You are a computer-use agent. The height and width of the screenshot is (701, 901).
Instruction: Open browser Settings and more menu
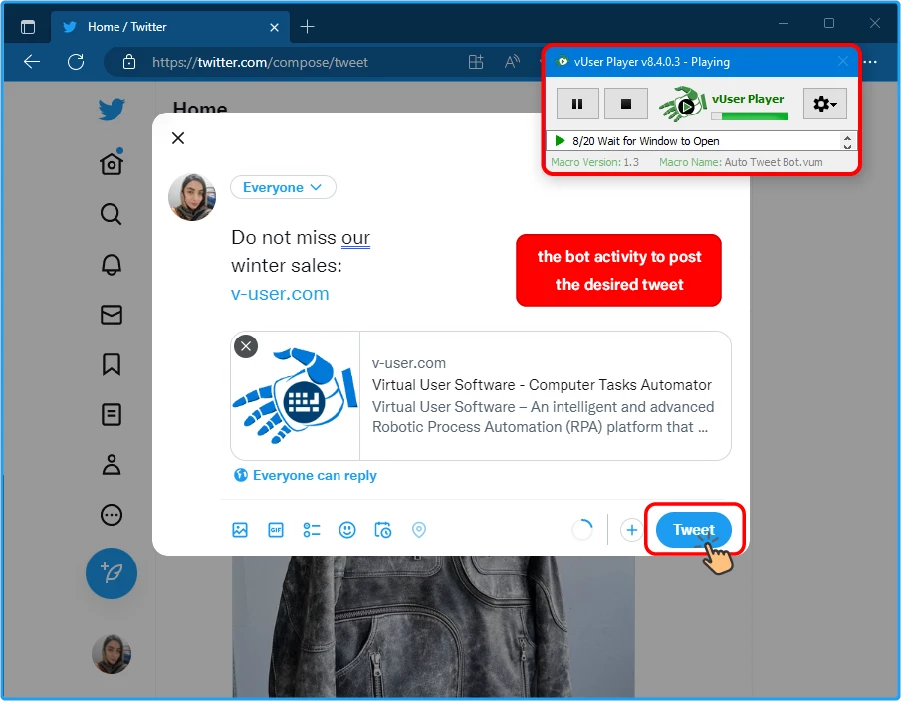pyautogui.click(x=870, y=61)
